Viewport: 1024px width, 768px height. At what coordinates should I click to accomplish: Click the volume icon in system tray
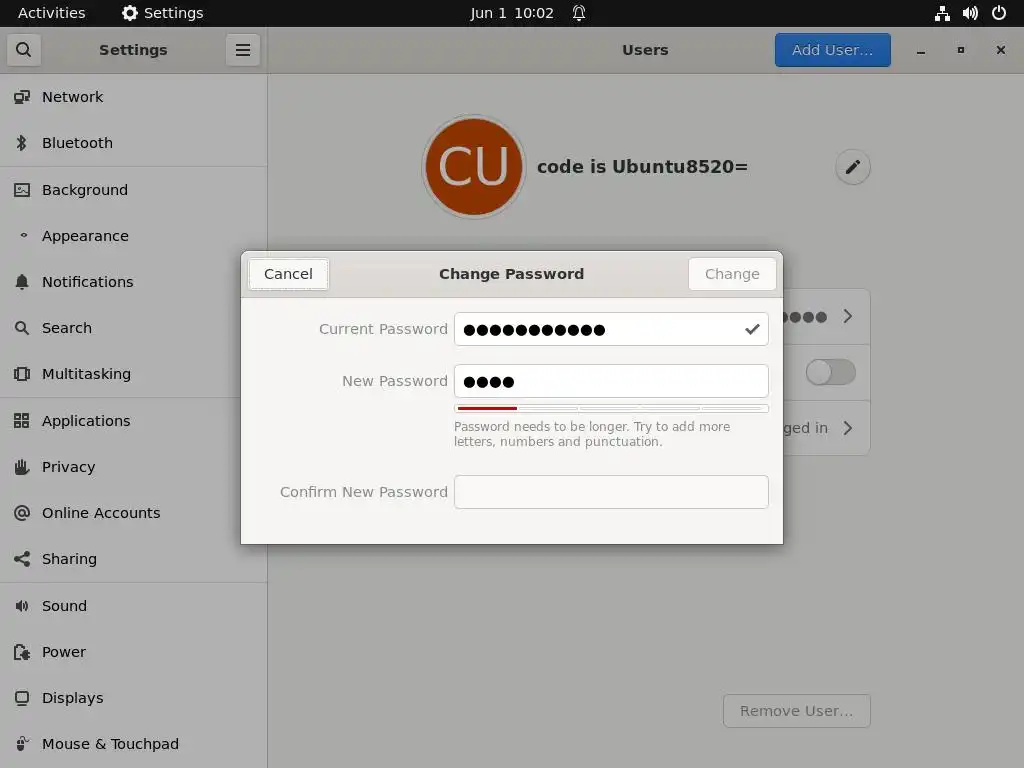[970, 13]
